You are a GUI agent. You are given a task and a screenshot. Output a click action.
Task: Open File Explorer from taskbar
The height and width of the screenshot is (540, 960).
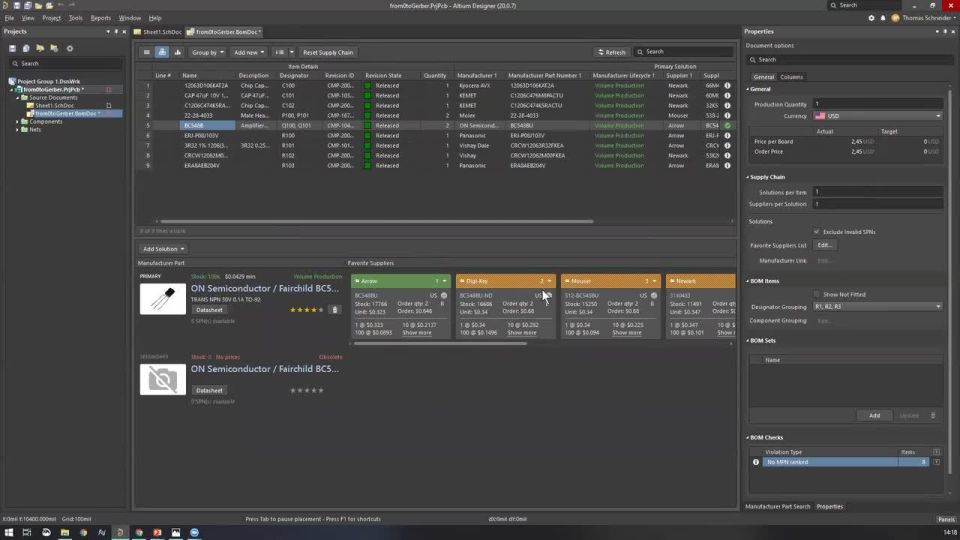64,533
